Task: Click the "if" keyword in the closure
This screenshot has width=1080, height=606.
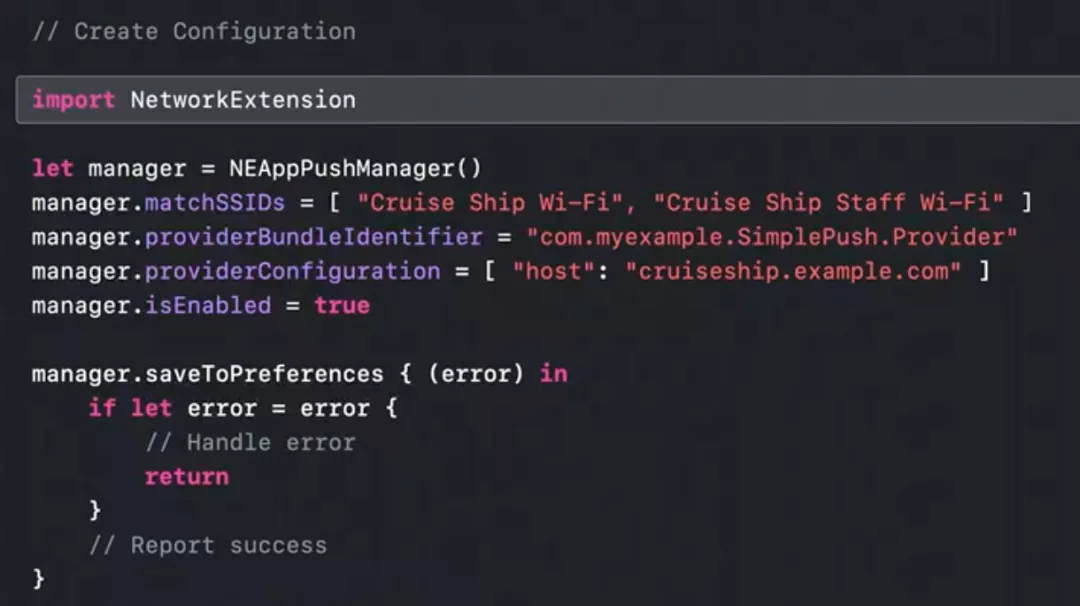Action: [101, 408]
